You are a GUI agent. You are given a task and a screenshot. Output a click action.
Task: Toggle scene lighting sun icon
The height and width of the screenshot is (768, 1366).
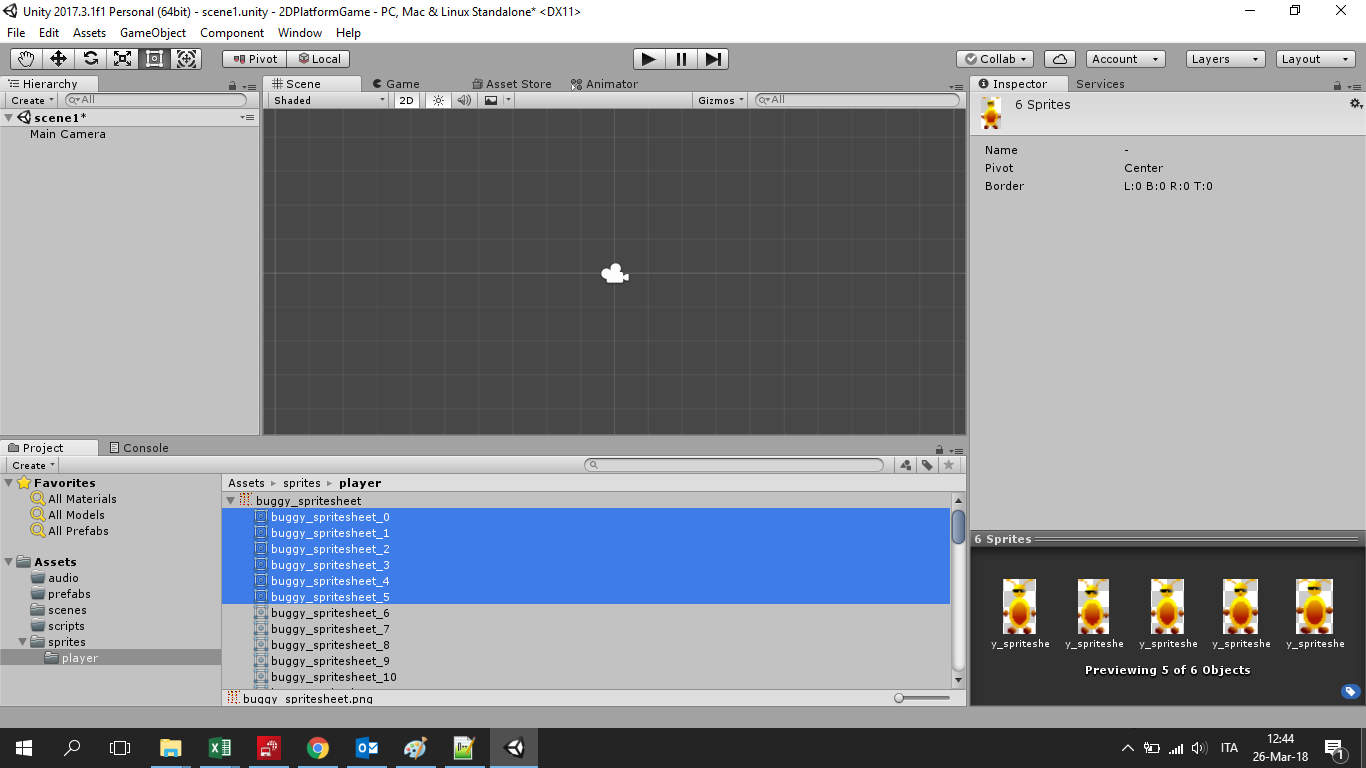point(438,100)
